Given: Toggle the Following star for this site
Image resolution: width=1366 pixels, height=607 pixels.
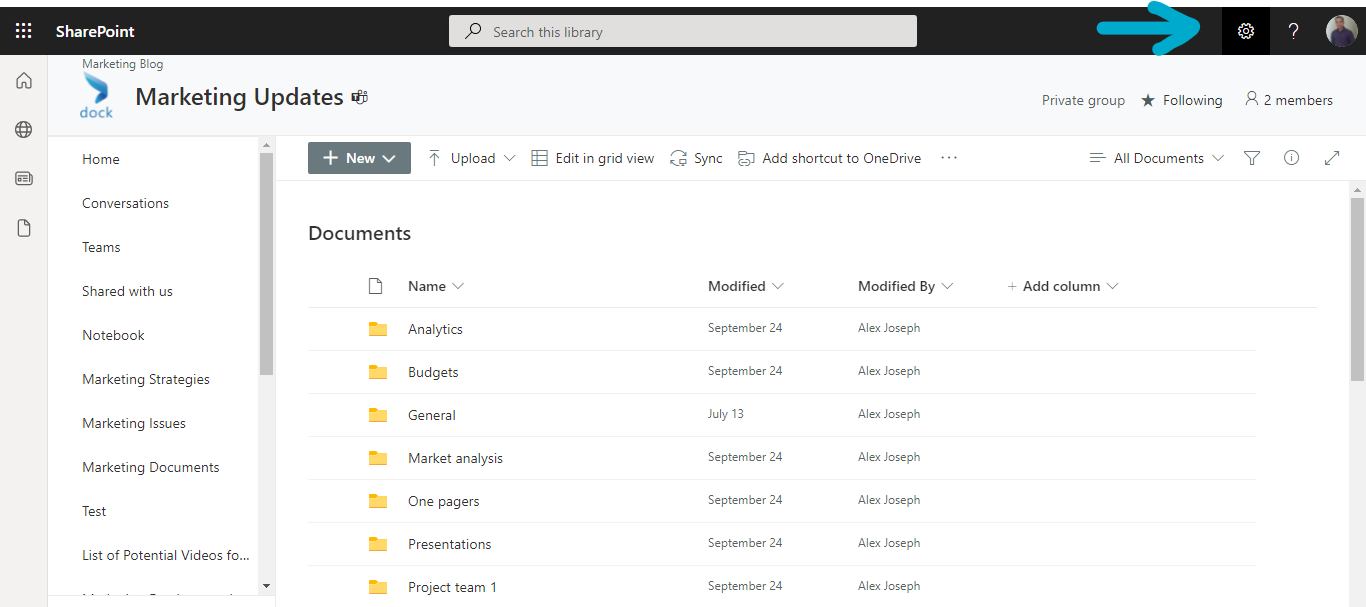Looking at the screenshot, I should [x=1181, y=100].
